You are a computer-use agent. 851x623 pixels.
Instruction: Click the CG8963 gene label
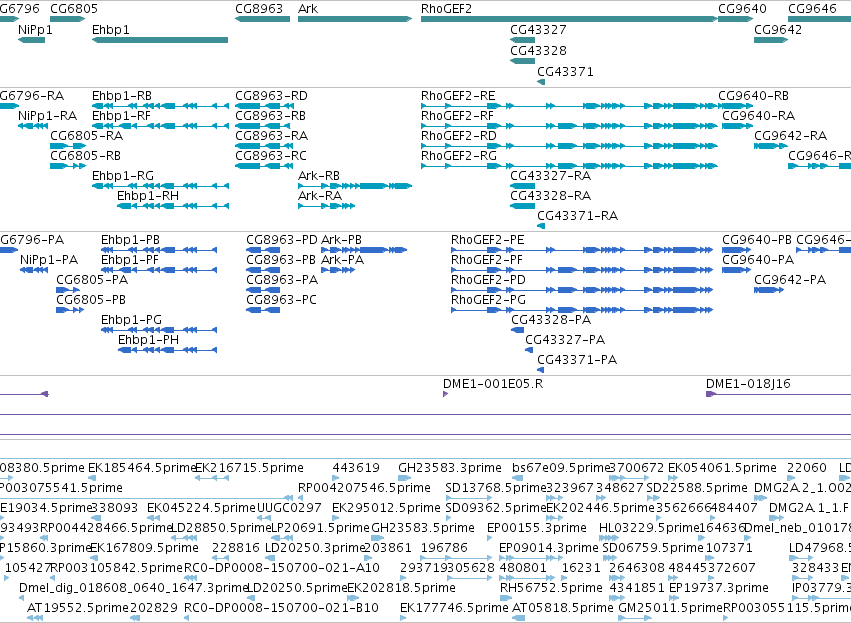tap(259, 9)
